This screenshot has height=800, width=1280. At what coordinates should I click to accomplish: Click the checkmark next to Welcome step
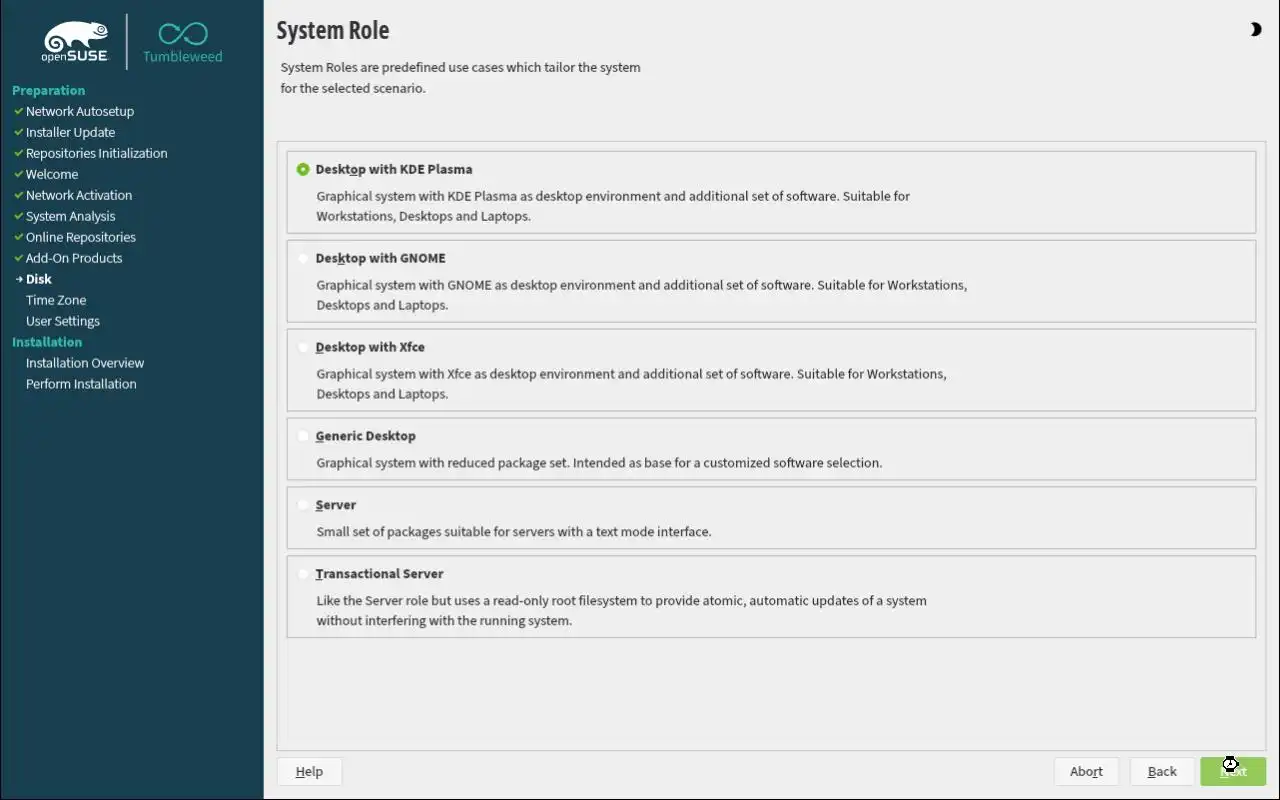tap(18, 174)
